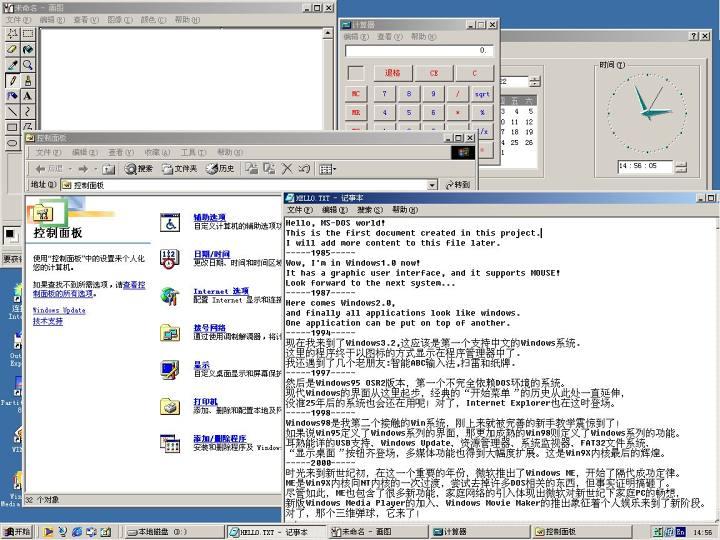Open the 拨号网络 folder icon
Screen dimensions: 720x540
(170, 333)
